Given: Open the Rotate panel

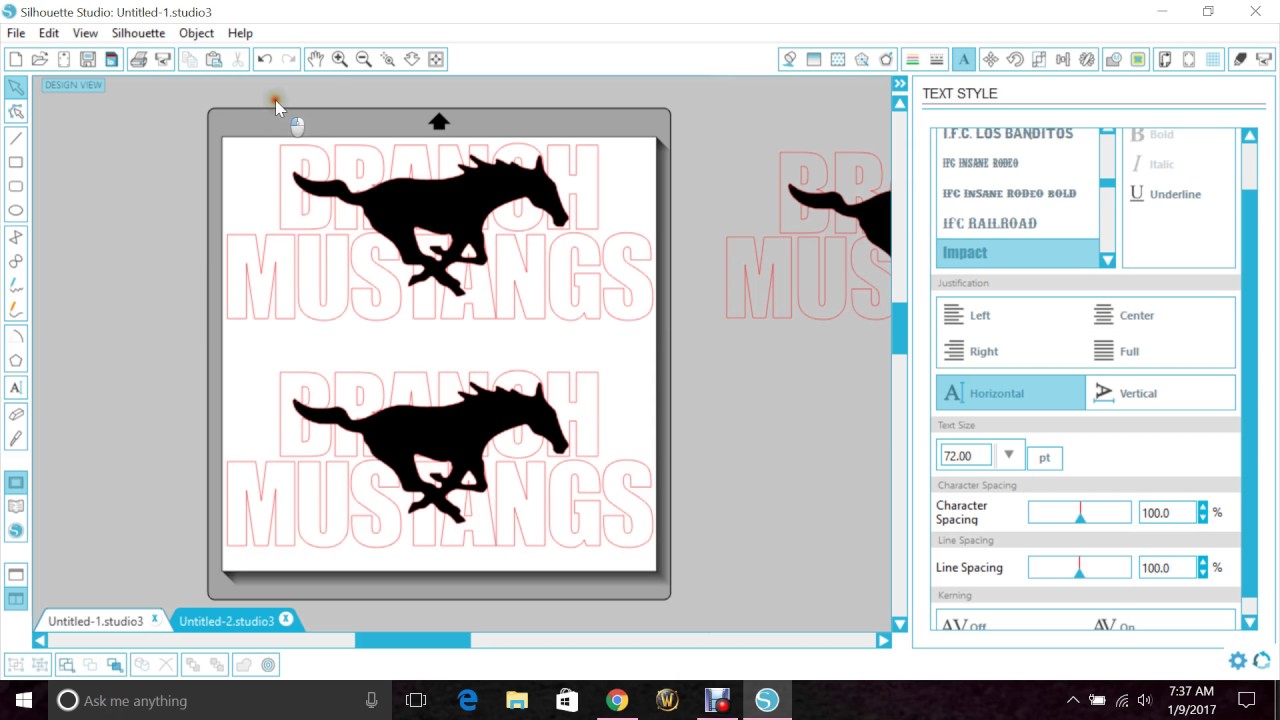Looking at the screenshot, I should coord(1015,59).
